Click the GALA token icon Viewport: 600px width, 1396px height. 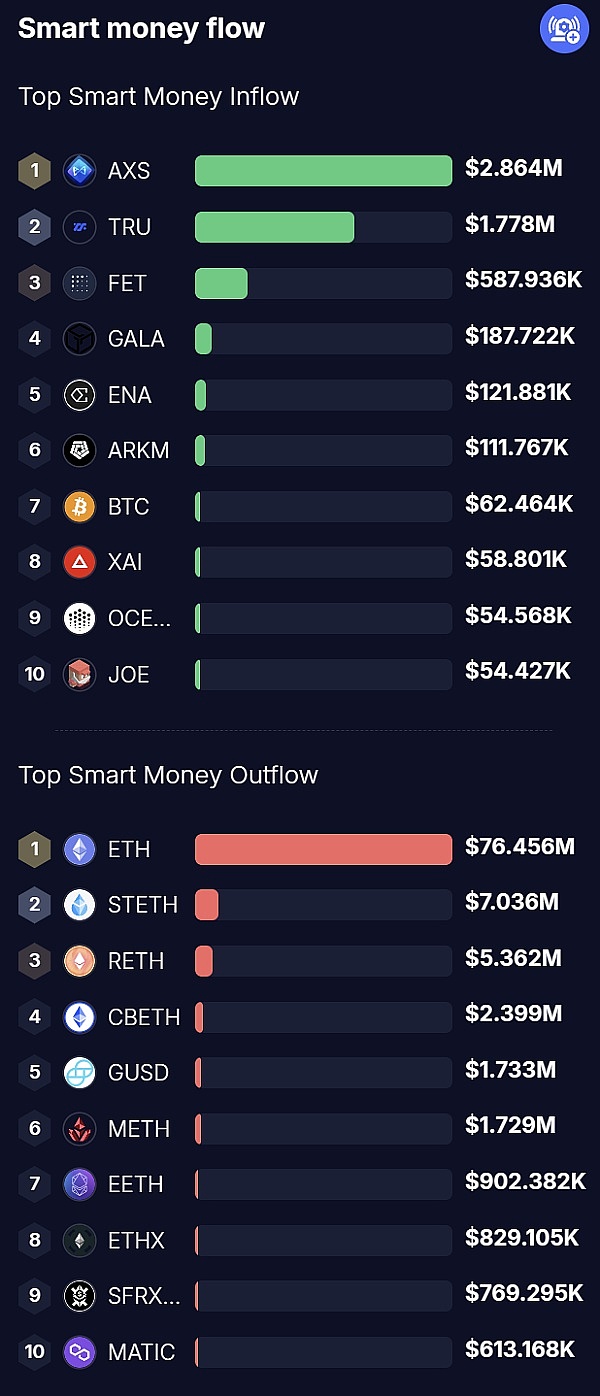coord(80,339)
